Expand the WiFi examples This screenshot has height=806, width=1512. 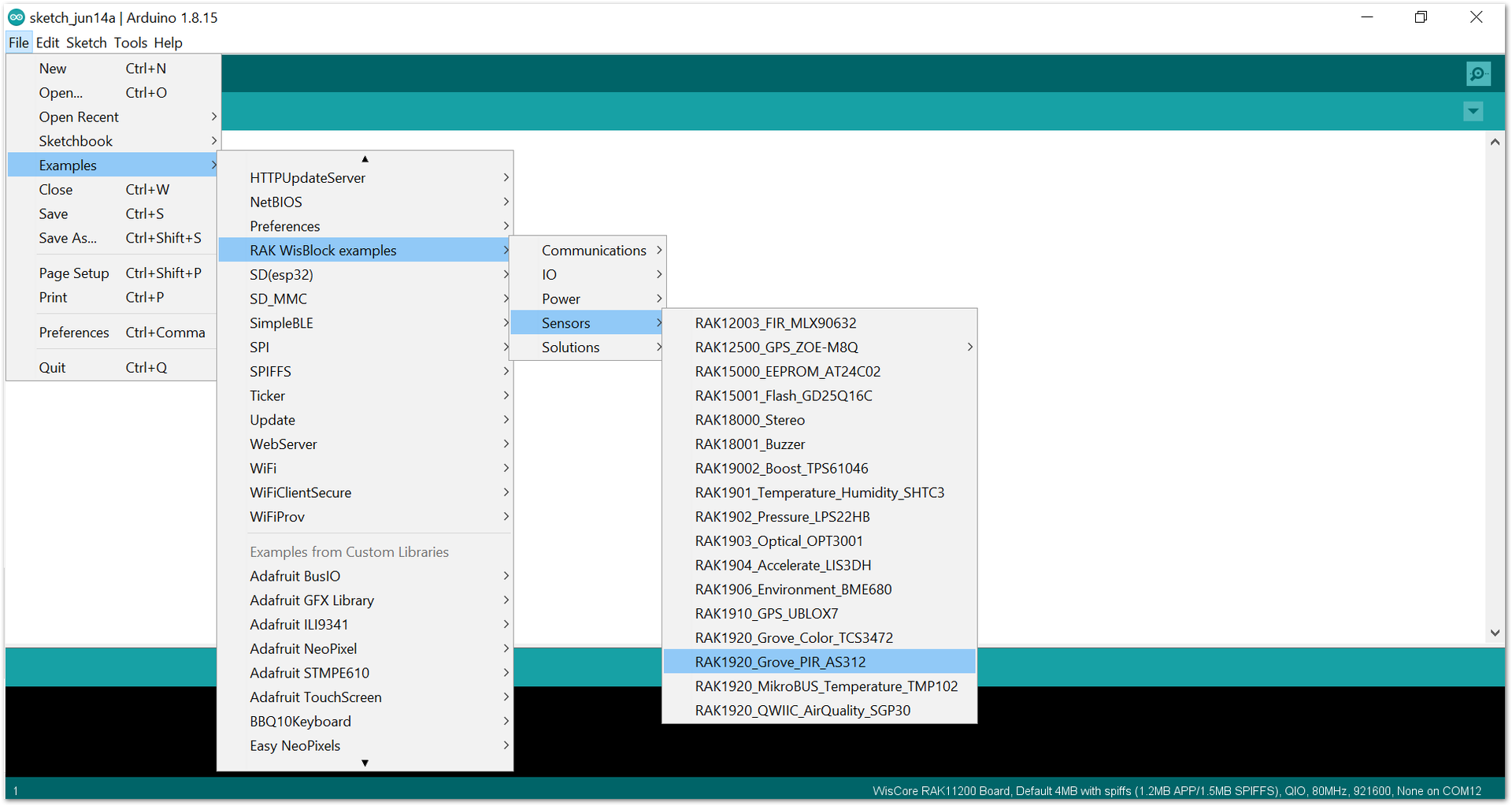coord(365,469)
